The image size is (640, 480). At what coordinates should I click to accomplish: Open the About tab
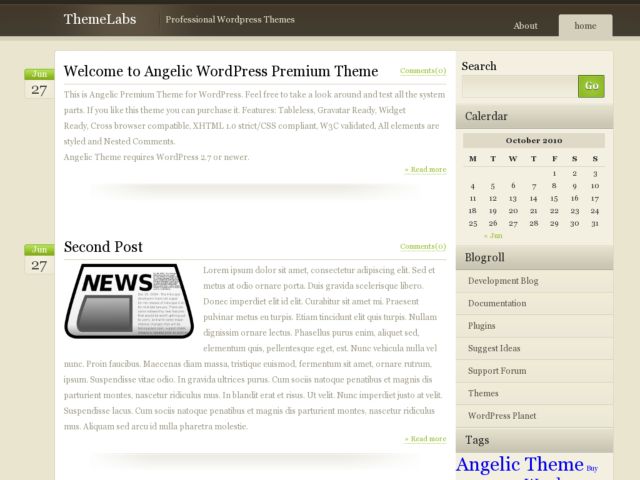coord(525,26)
